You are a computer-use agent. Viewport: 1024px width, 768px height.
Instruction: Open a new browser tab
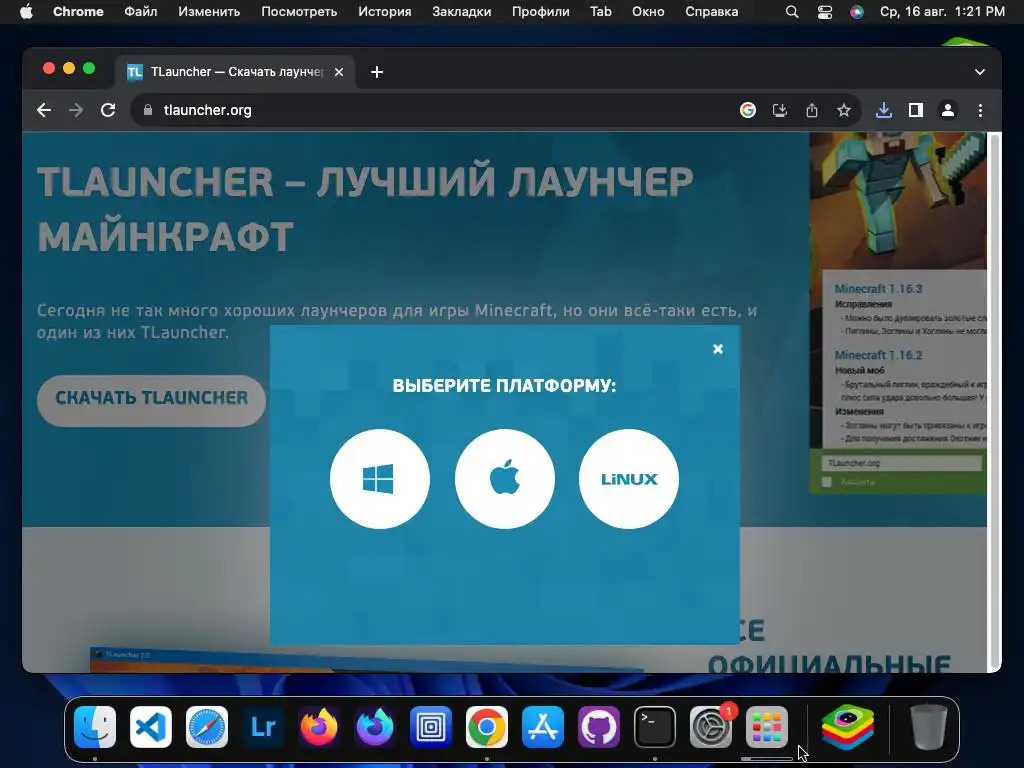click(x=377, y=72)
